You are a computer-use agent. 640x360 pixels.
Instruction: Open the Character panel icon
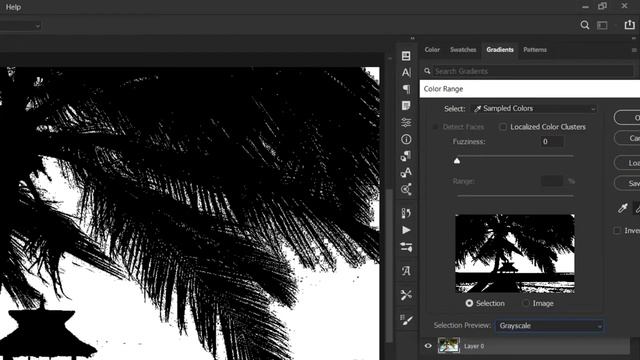pos(406,73)
